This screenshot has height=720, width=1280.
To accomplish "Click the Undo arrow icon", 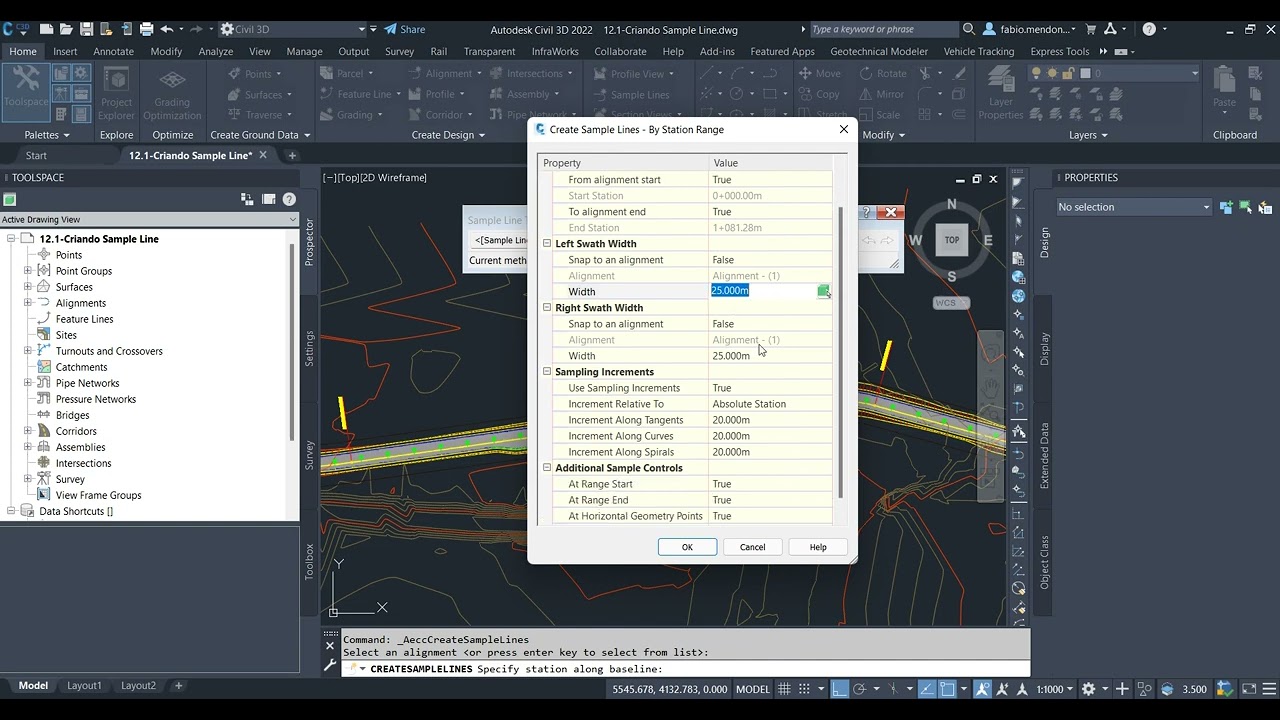I will 167,29.
